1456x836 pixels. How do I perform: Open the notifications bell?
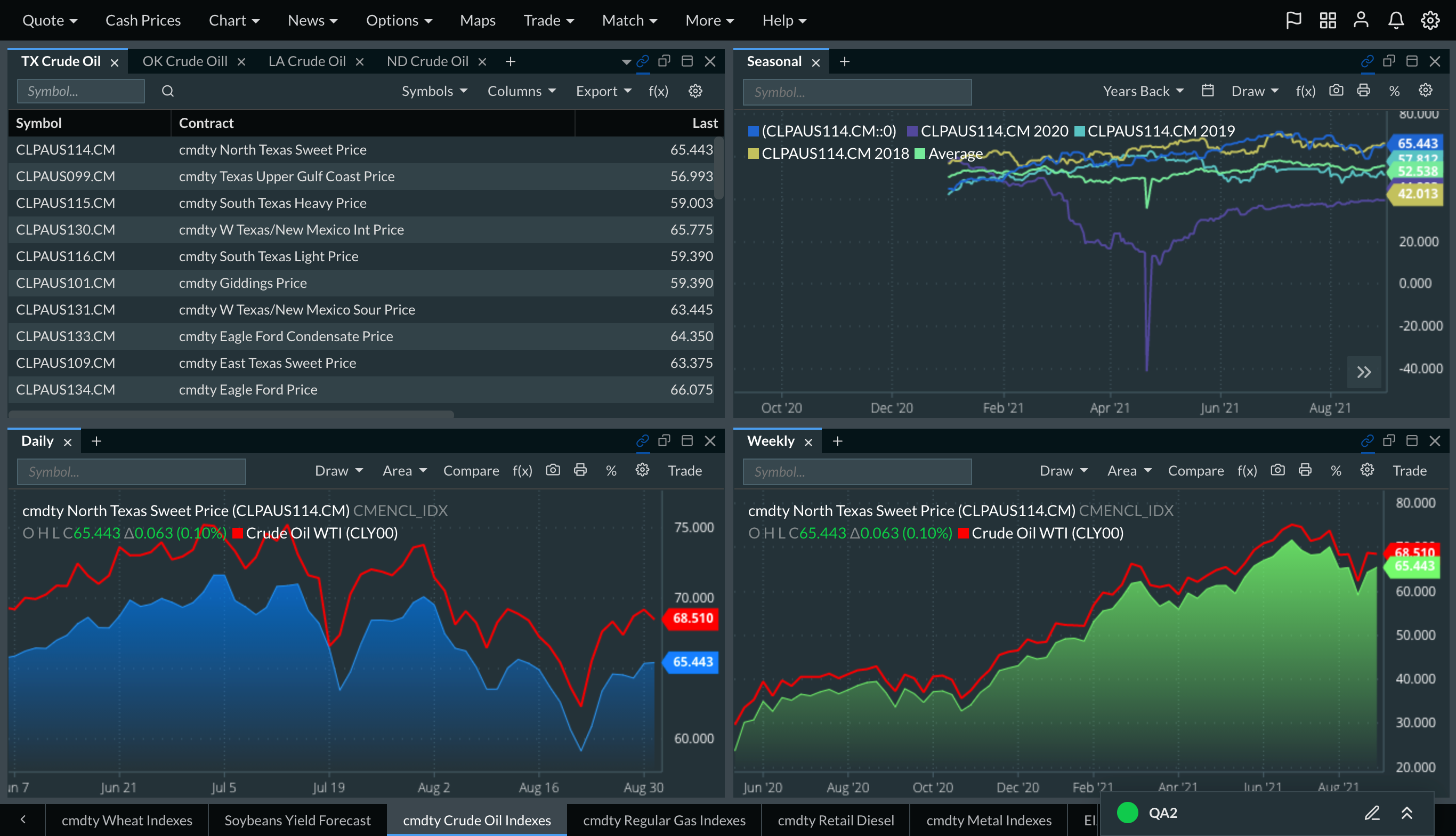click(1396, 21)
